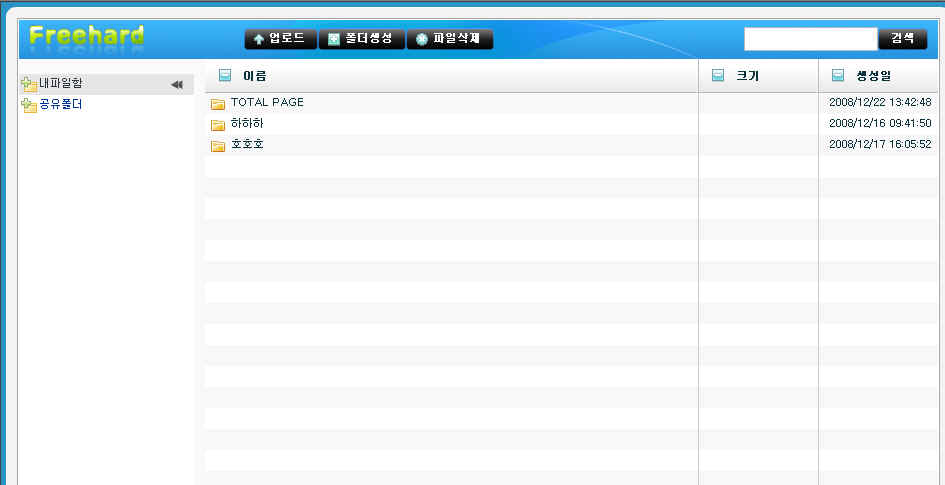
Task: Expand the 내파일함 folder plus icon
Action: [29, 85]
